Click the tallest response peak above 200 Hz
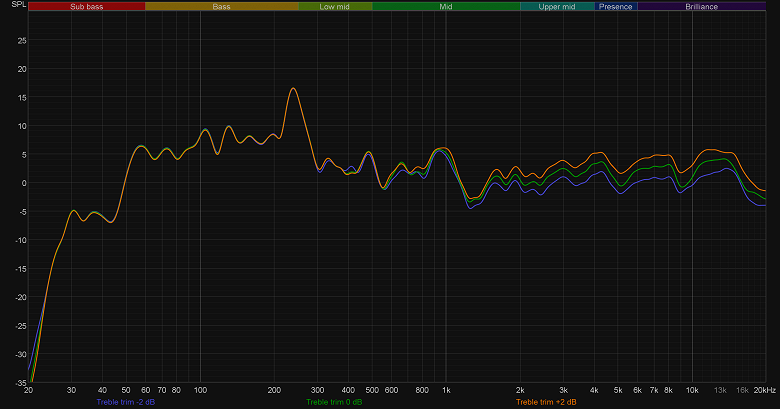Image resolution: width=780 pixels, height=409 pixels. click(x=293, y=89)
